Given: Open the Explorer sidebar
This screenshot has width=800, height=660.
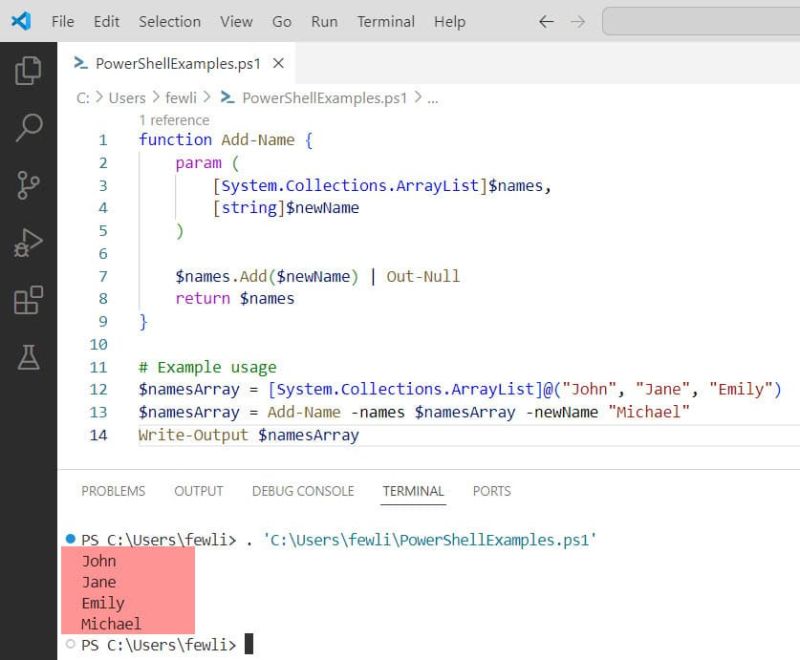Looking at the screenshot, I should (x=29, y=70).
